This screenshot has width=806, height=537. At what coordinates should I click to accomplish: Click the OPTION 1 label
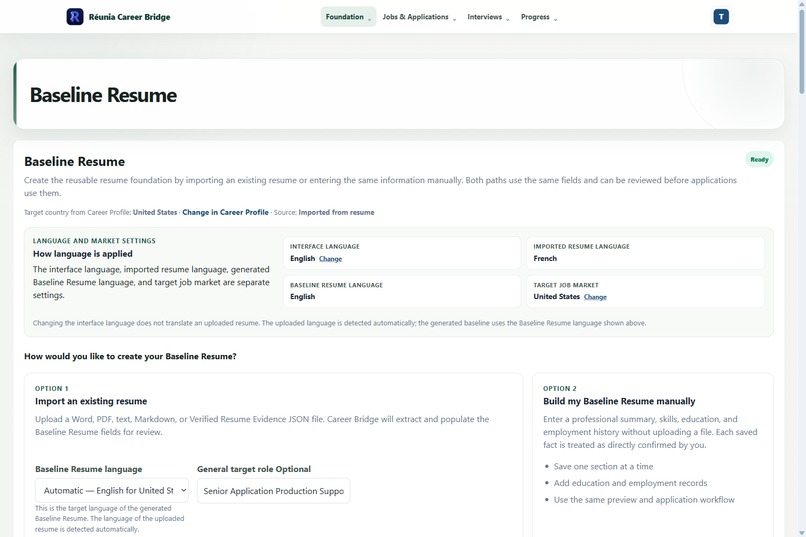(x=51, y=388)
